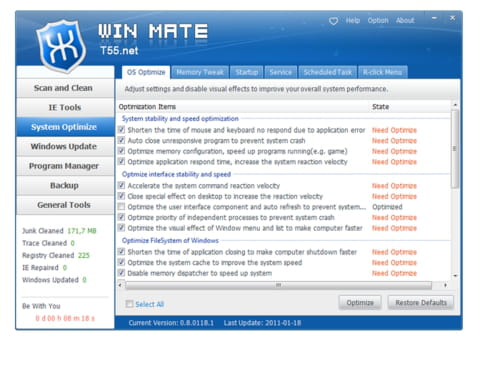The image size is (500, 367).
Task: Click the horizontal scrollbar thumb
Action: (x=278, y=285)
